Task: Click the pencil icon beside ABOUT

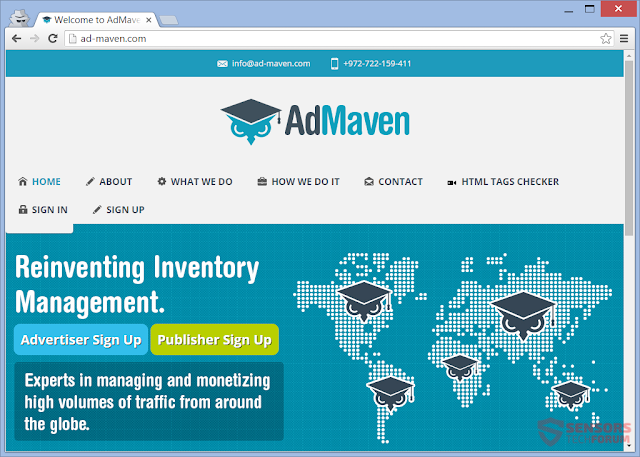Action: (90, 182)
